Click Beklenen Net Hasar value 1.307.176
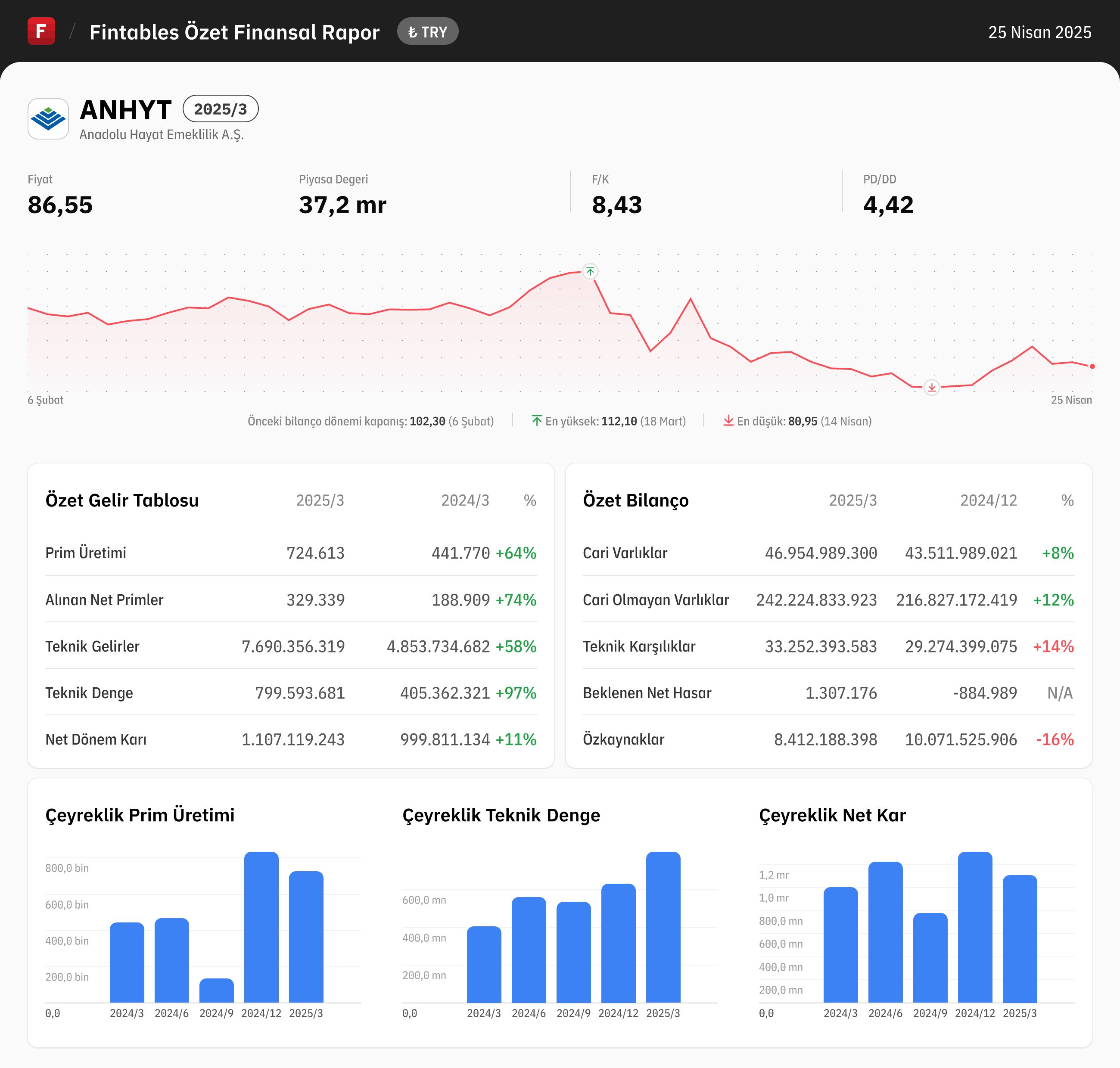1120x1068 pixels. [841, 693]
